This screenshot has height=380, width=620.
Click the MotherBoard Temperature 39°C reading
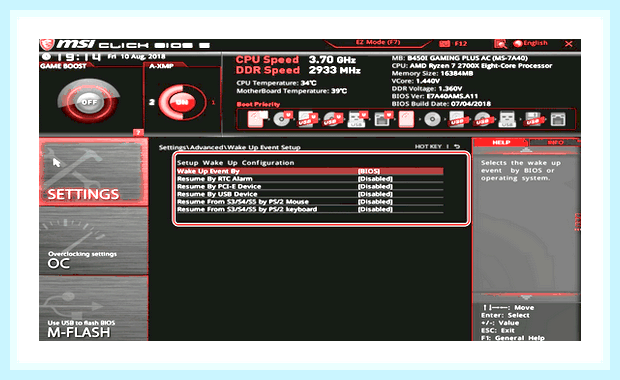coord(291,91)
